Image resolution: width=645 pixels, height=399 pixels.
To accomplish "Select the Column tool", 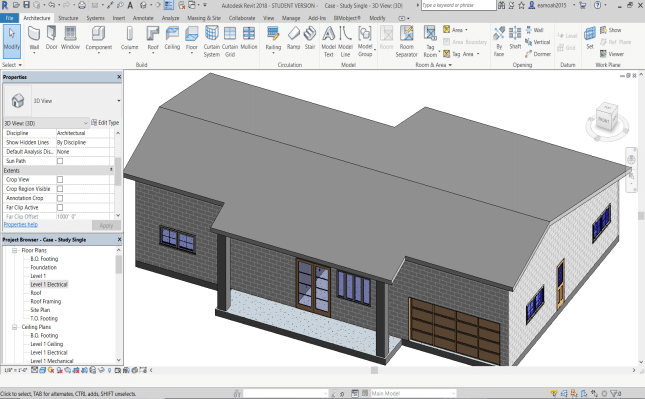I will pyautogui.click(x=130, y=38).
